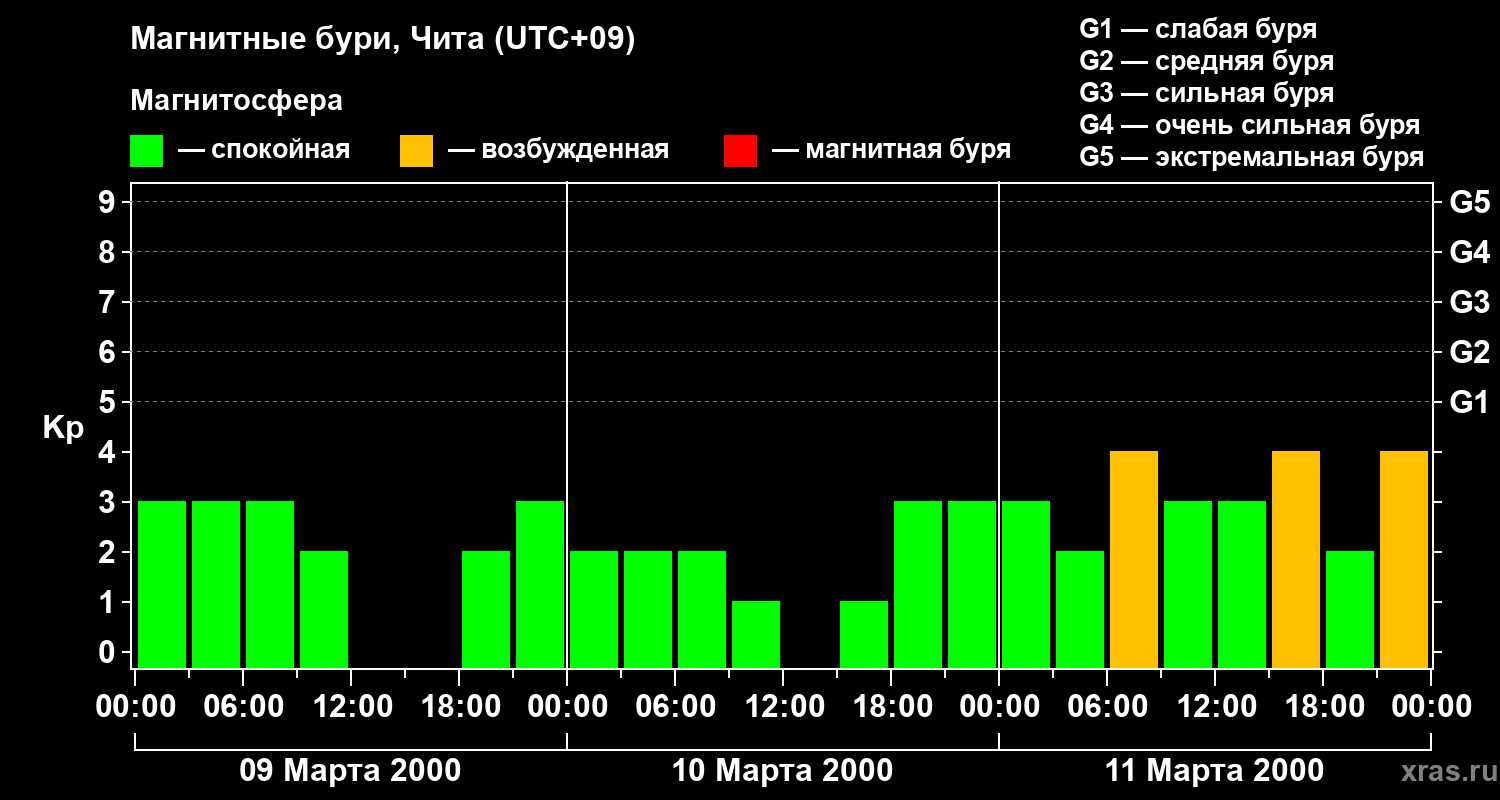The image size is (1500, 800).
Task: Click the first green bar on 09 March at 00:00
Action: point(162,584)
